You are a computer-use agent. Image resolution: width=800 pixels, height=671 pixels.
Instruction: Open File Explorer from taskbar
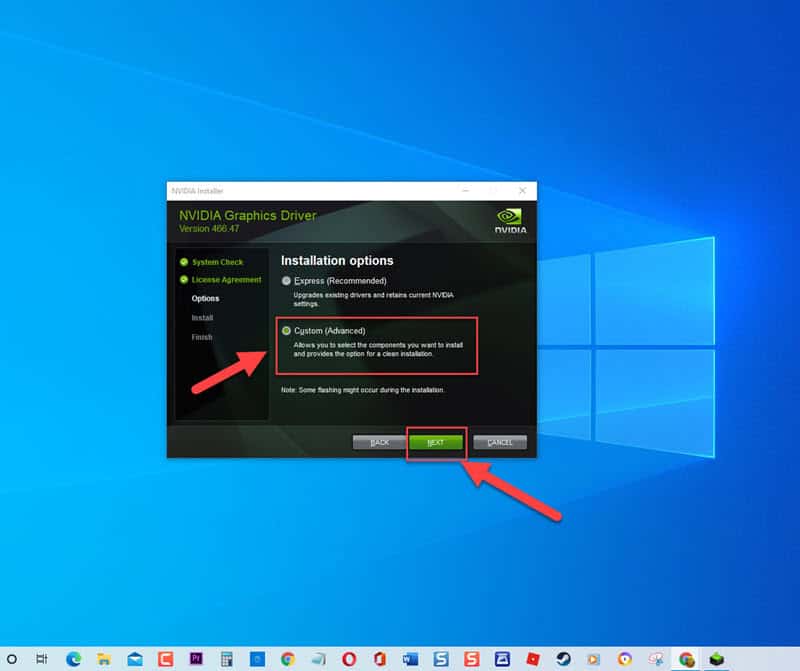pyautogui.click(x=104, y=659)
